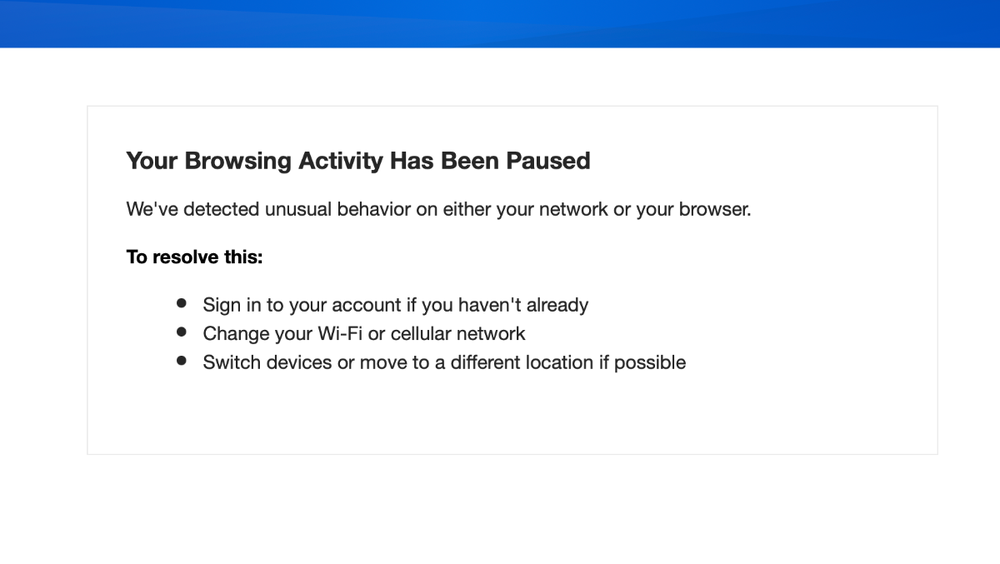
Task: Click the word "Paused" in the heading
Action: [x=549, y=161]
